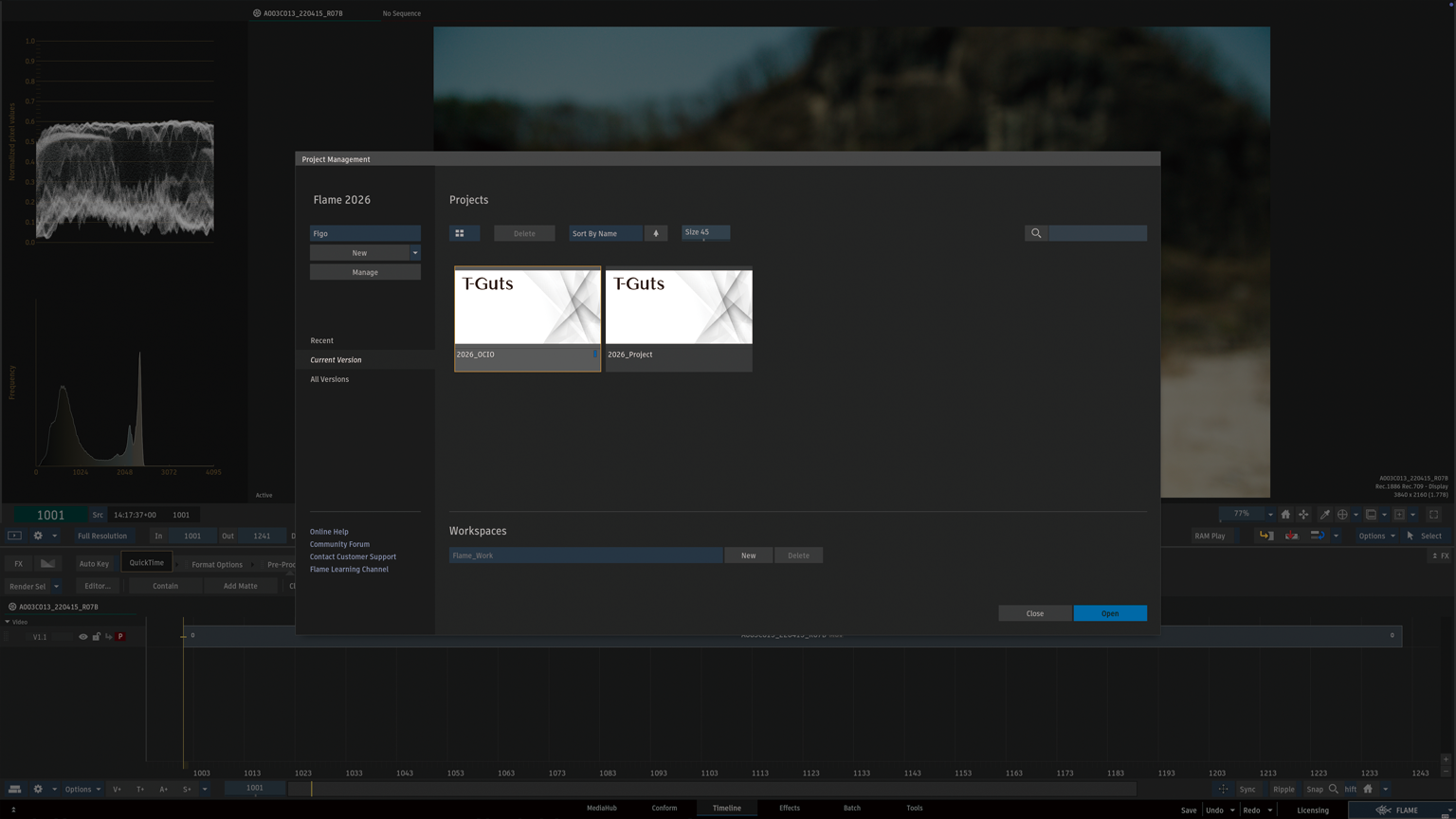Toggle the lock on track V1.1
The height and width of the screenshot is (819, 1456).
[96, 637]
